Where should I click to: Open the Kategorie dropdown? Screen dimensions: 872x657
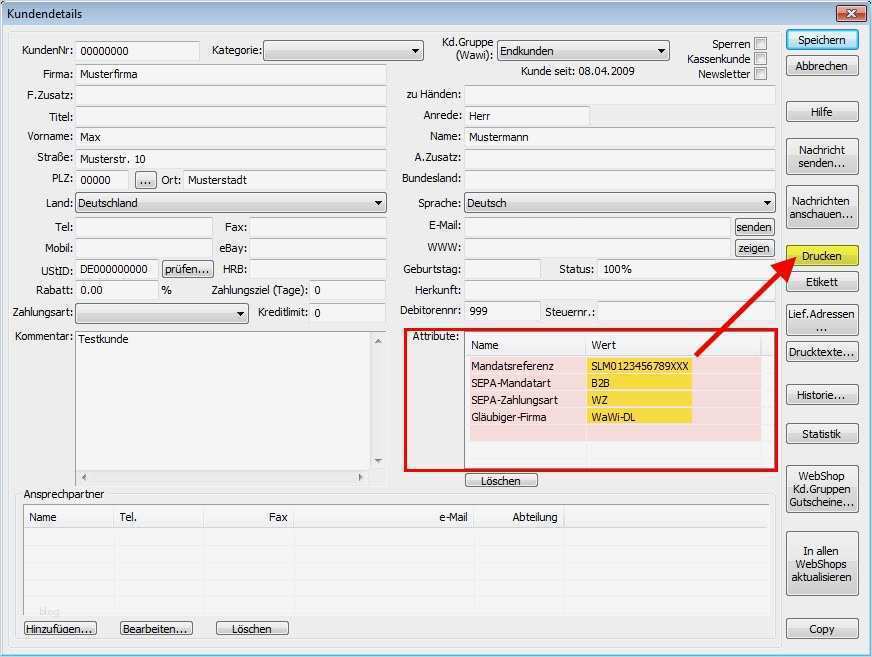pyautogui.click(x=343, y=51)
